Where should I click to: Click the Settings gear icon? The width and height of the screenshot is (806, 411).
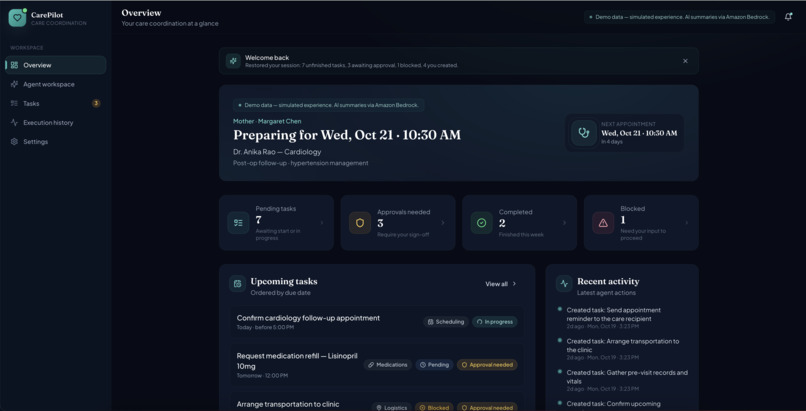[14, 142]
